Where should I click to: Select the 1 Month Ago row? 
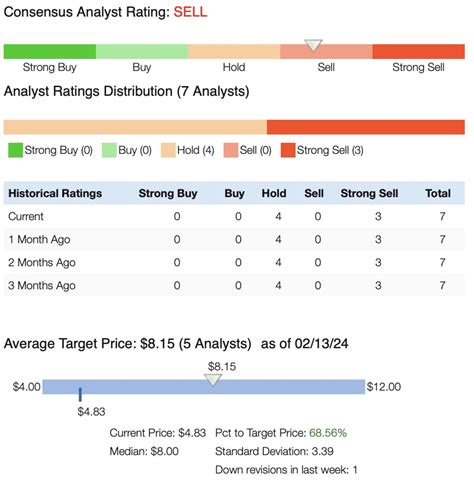point(234,239)
